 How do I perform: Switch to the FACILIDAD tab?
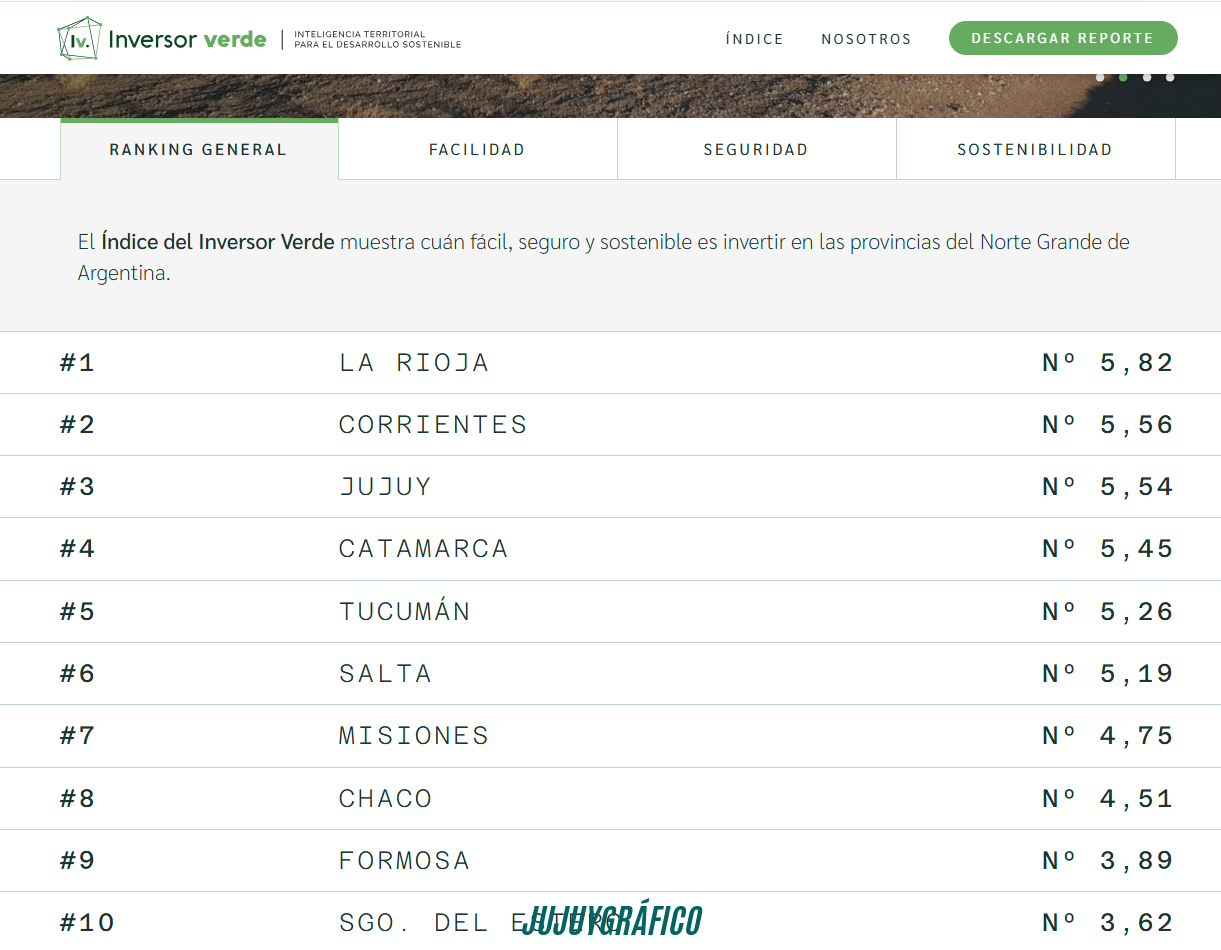477,149
